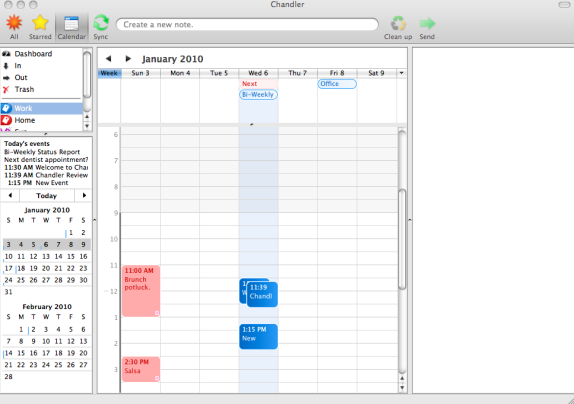Click the Send arrow icon
574x404 pixels.
427,23
